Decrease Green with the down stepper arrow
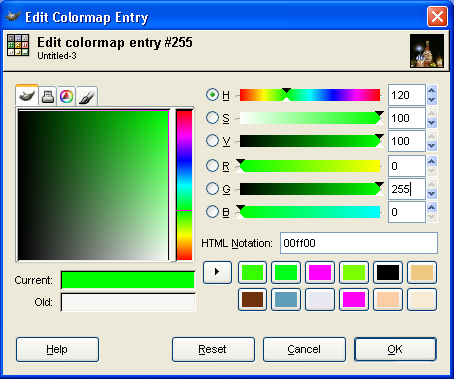The image size is (454, 379). click(x=432, y=194)
